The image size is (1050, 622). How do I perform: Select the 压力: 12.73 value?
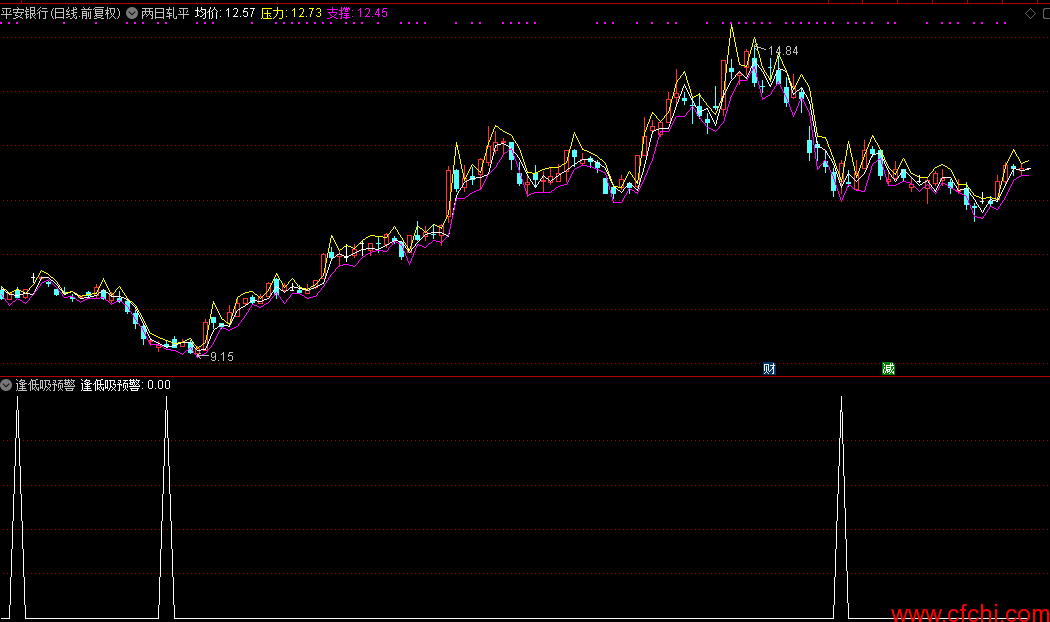[x=291, y=13]
